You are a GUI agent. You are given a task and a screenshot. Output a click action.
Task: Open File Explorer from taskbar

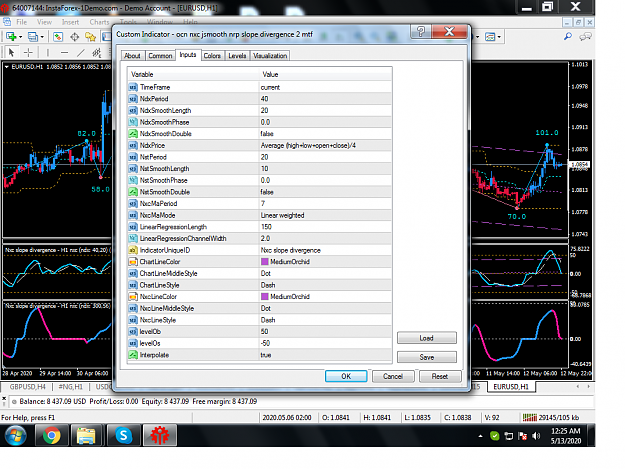coord(86,435)
